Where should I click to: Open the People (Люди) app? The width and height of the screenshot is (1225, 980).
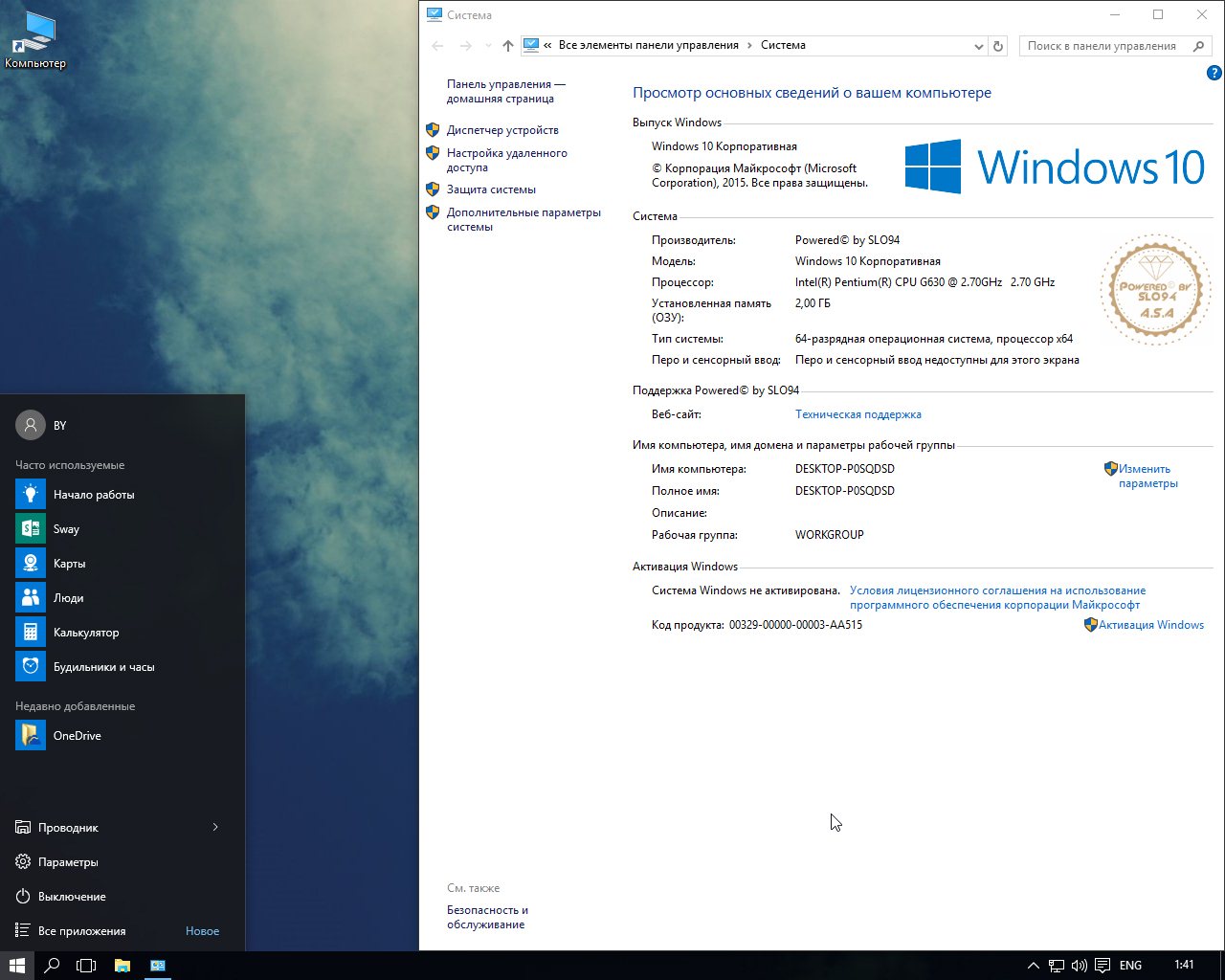(68, 598)
